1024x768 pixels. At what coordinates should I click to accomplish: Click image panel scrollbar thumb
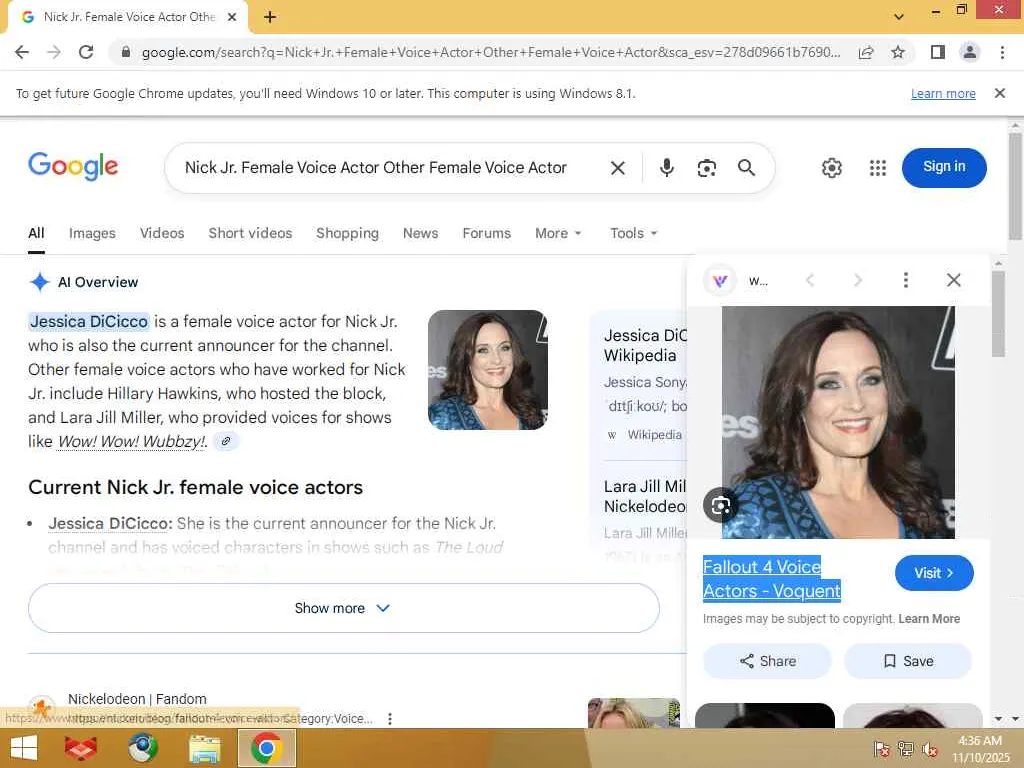point(998,315)
